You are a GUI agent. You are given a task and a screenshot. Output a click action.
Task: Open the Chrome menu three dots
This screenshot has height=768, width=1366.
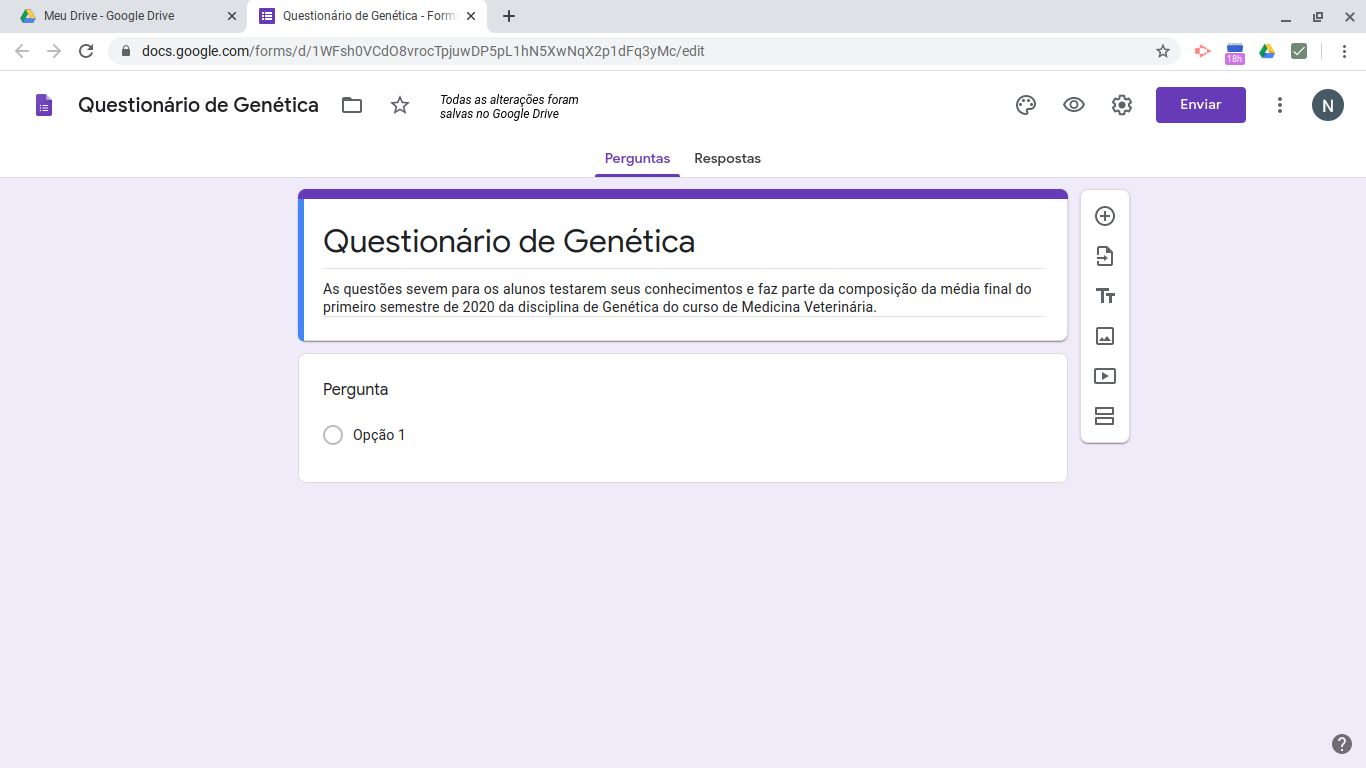1344,51
